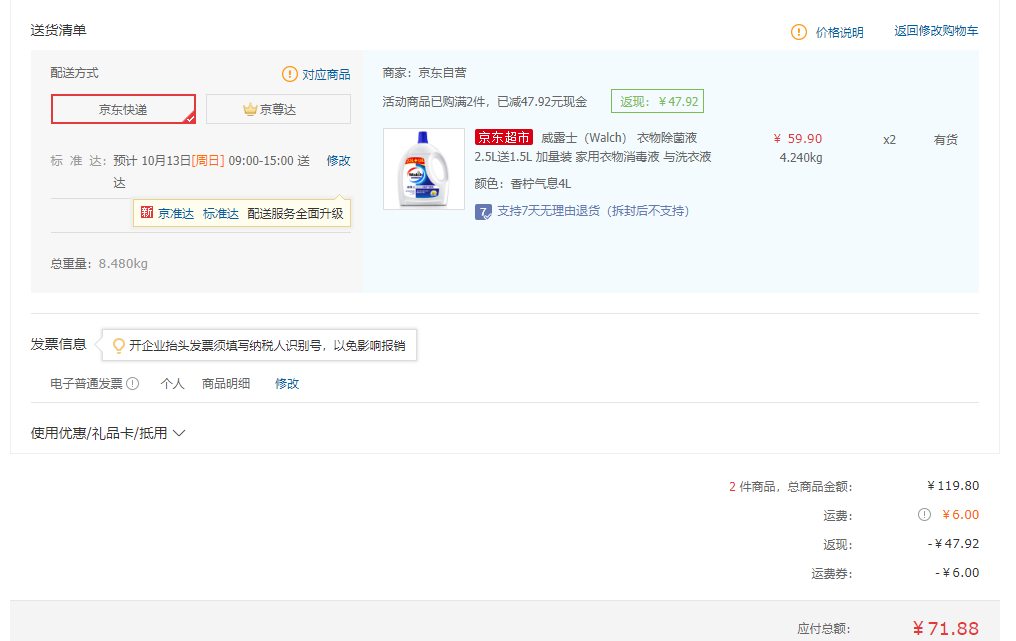Screen dimensions: 1016x641
Task: Click the quantity x2 text
Action: (890, 139)
